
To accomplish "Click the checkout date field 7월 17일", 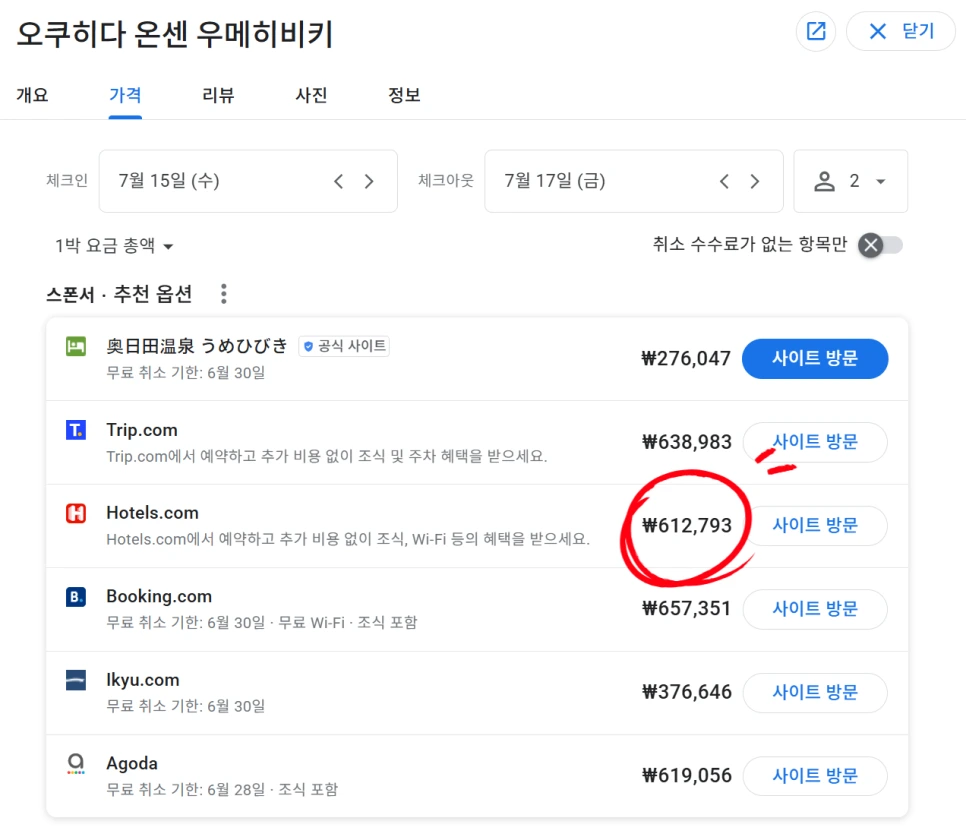I will (x=634, y=181).
